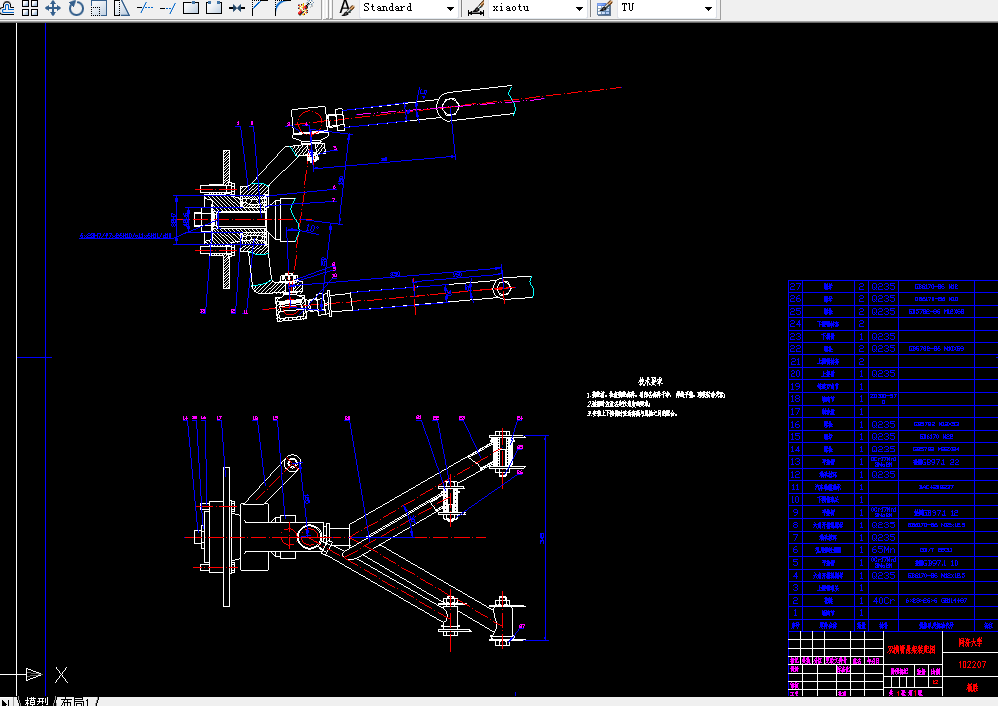Select the Fillet tool

(x=283, y=8)
